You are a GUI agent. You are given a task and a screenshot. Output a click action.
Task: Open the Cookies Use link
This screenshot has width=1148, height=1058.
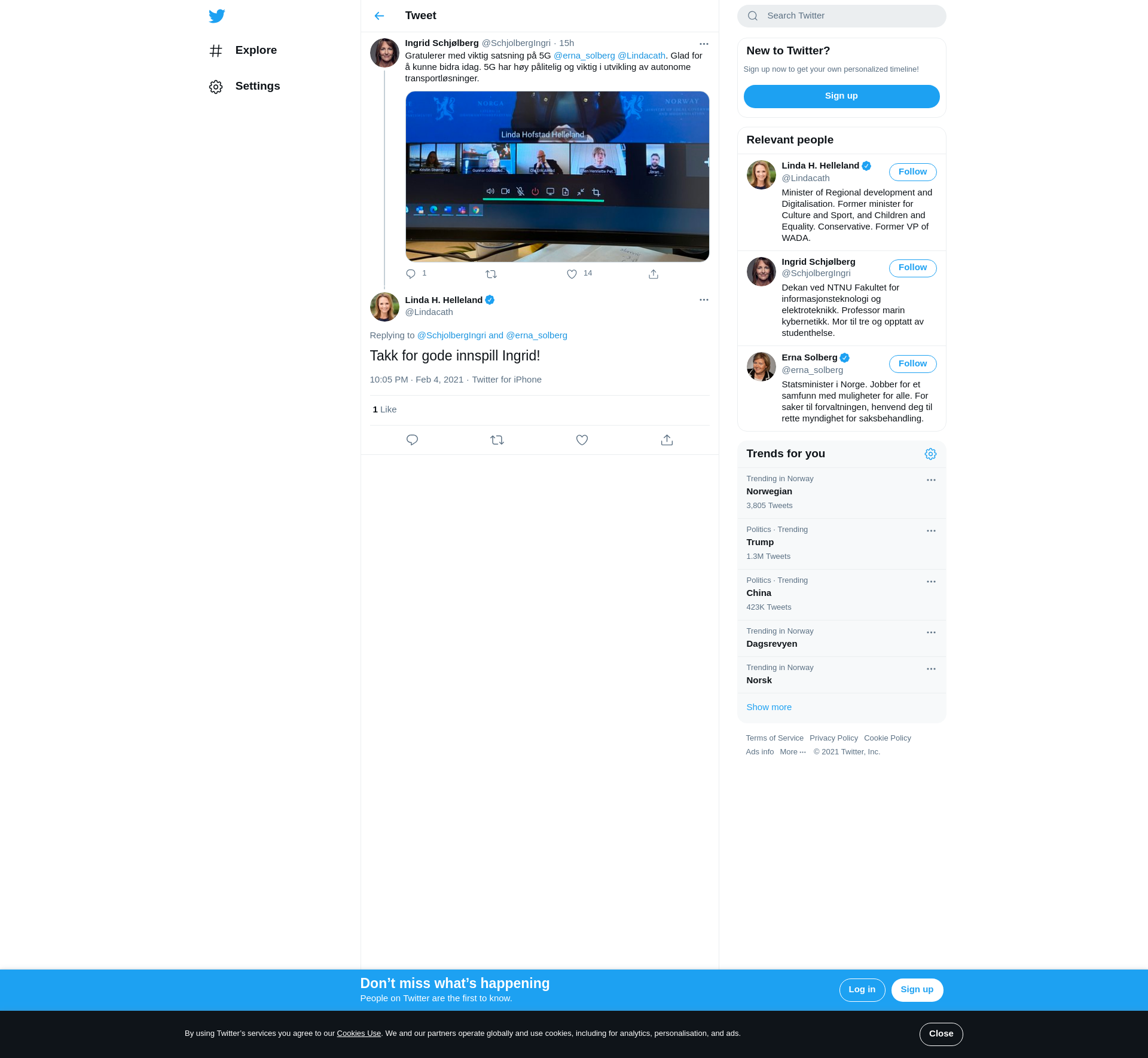(x=359, y=1033)
